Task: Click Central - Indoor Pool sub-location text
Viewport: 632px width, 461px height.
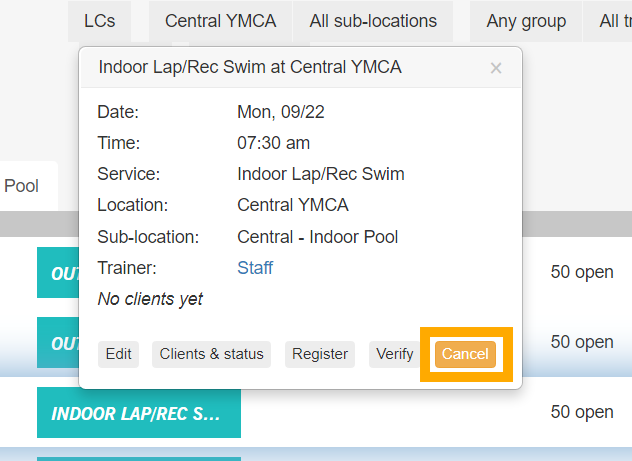Action: 318,237
